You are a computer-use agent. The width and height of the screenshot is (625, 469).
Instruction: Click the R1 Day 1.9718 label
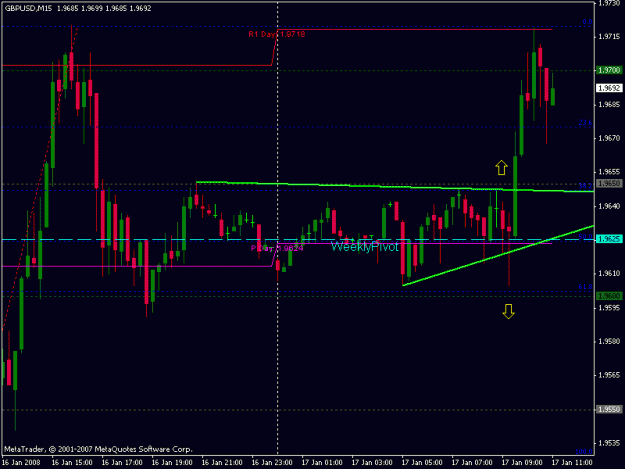(x=277, y=34)
